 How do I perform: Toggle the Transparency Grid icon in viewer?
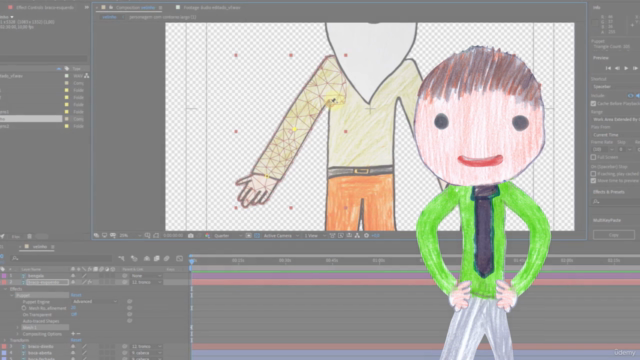tap(257, 236)
